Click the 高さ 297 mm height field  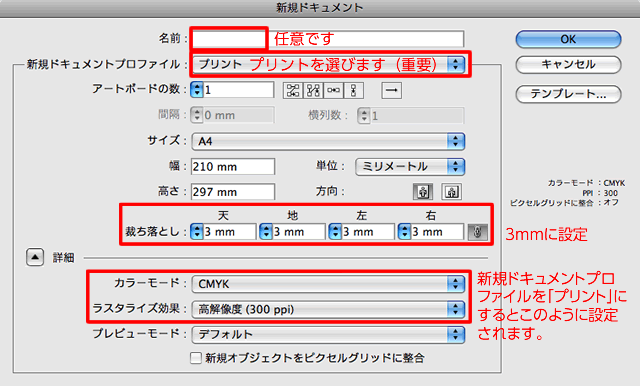[x=233, y=191]
